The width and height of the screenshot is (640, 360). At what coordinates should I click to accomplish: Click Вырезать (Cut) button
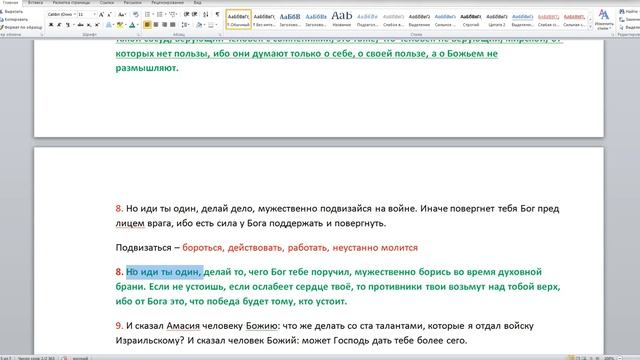(x=12, y=12)
